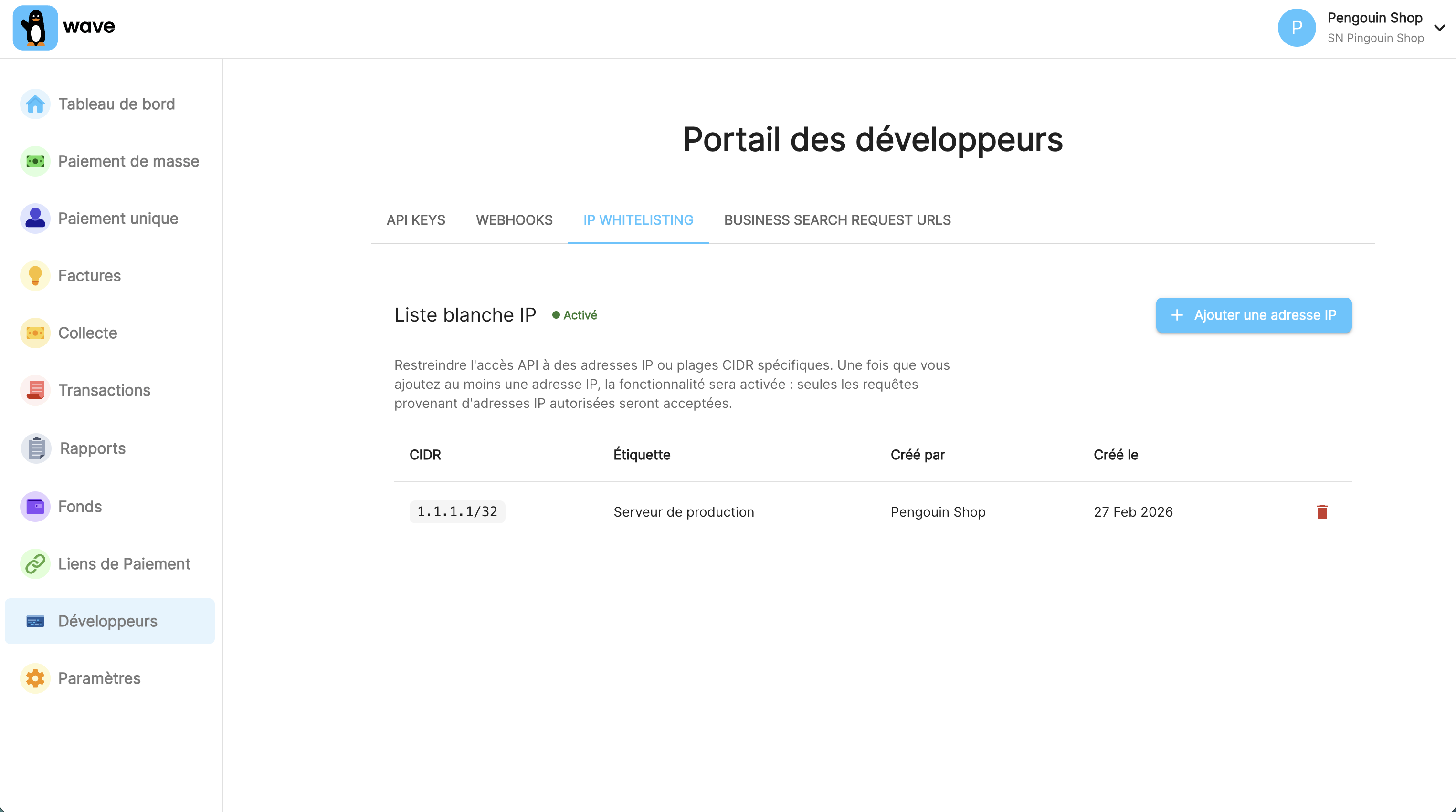1456x812 pixels.
Task: Open the WEBHOOKS tab
Action: pos(514,220)
